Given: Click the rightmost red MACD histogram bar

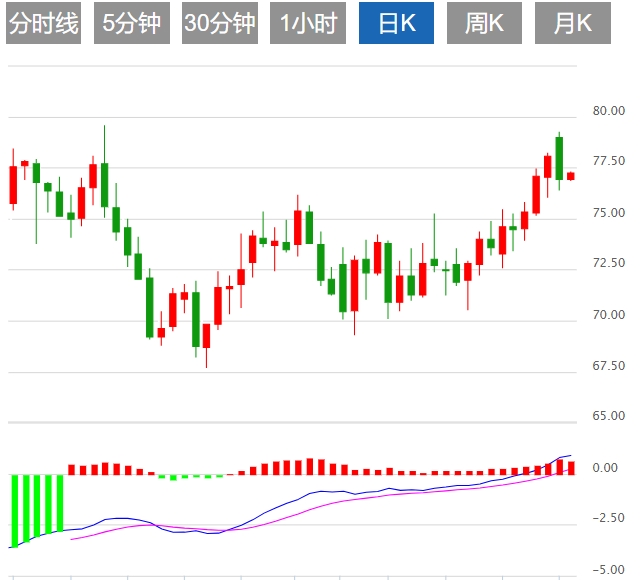Looking at the screenshot, I should tap(571, 467).
